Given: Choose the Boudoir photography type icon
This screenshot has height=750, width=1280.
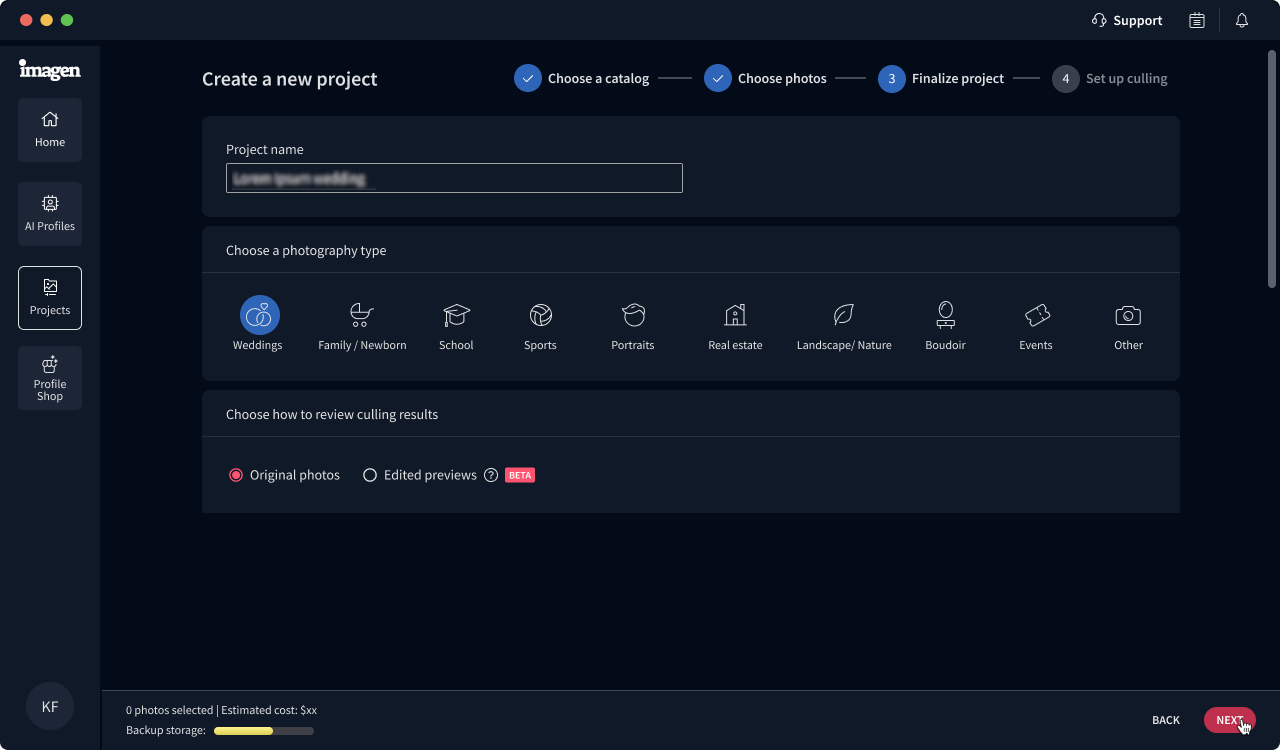Looking at the screenshot, I should pyautogui.click(x=945, y=315).
